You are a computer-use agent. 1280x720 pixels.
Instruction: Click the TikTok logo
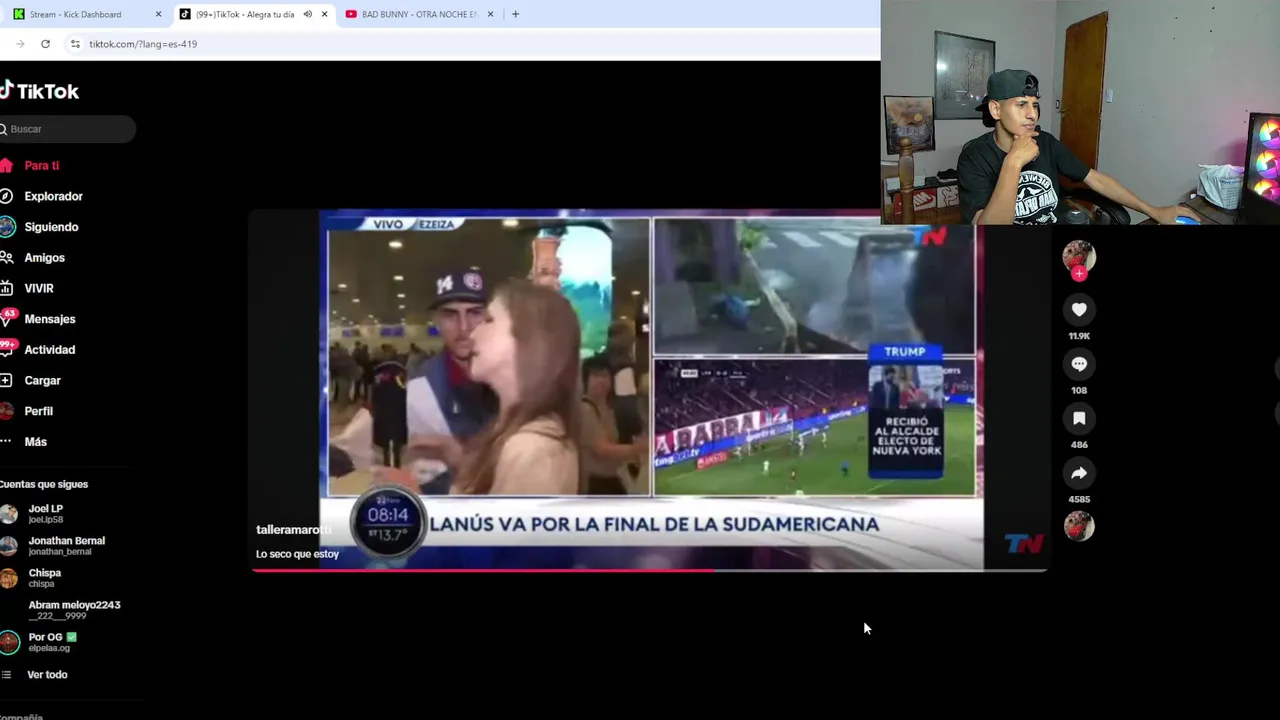pyautogui.click(x=39, y=91)
